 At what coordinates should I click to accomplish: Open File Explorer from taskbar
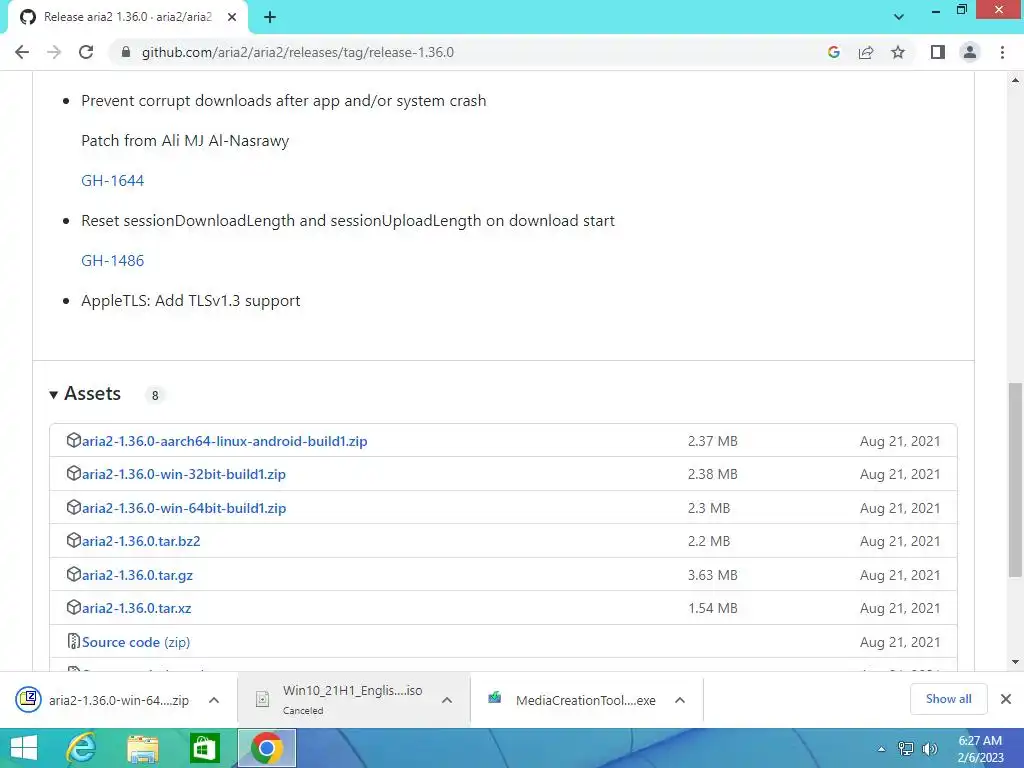143,748
